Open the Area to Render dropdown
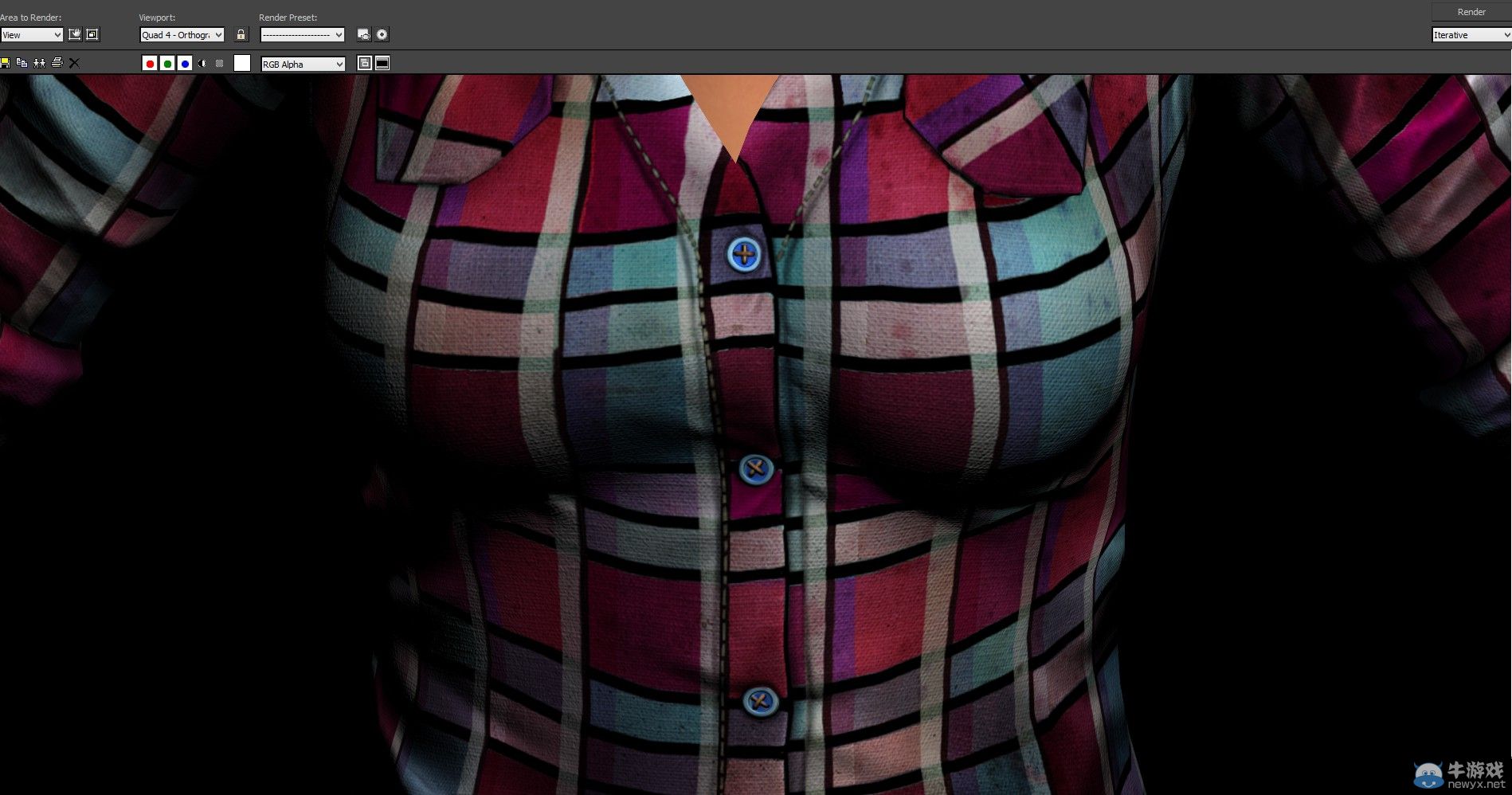The width and height of the screenshot is (1512, 795). pyautogui.click(x=32, y=35)
